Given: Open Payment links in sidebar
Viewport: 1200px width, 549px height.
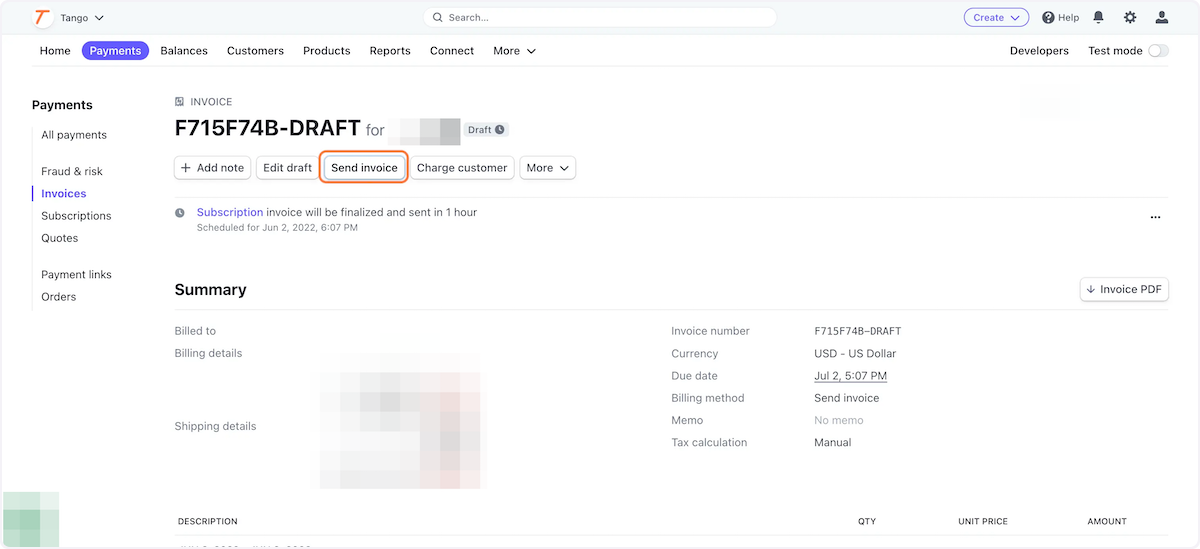Looking at the screenshot, I should pyautogui.click(x=76, y=274).
